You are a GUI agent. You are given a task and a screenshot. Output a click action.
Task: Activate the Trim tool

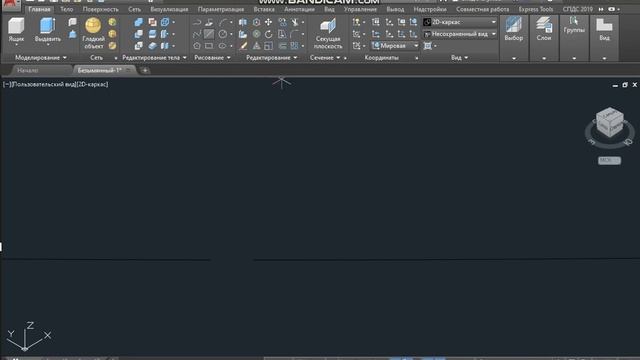tap(295, 22)
